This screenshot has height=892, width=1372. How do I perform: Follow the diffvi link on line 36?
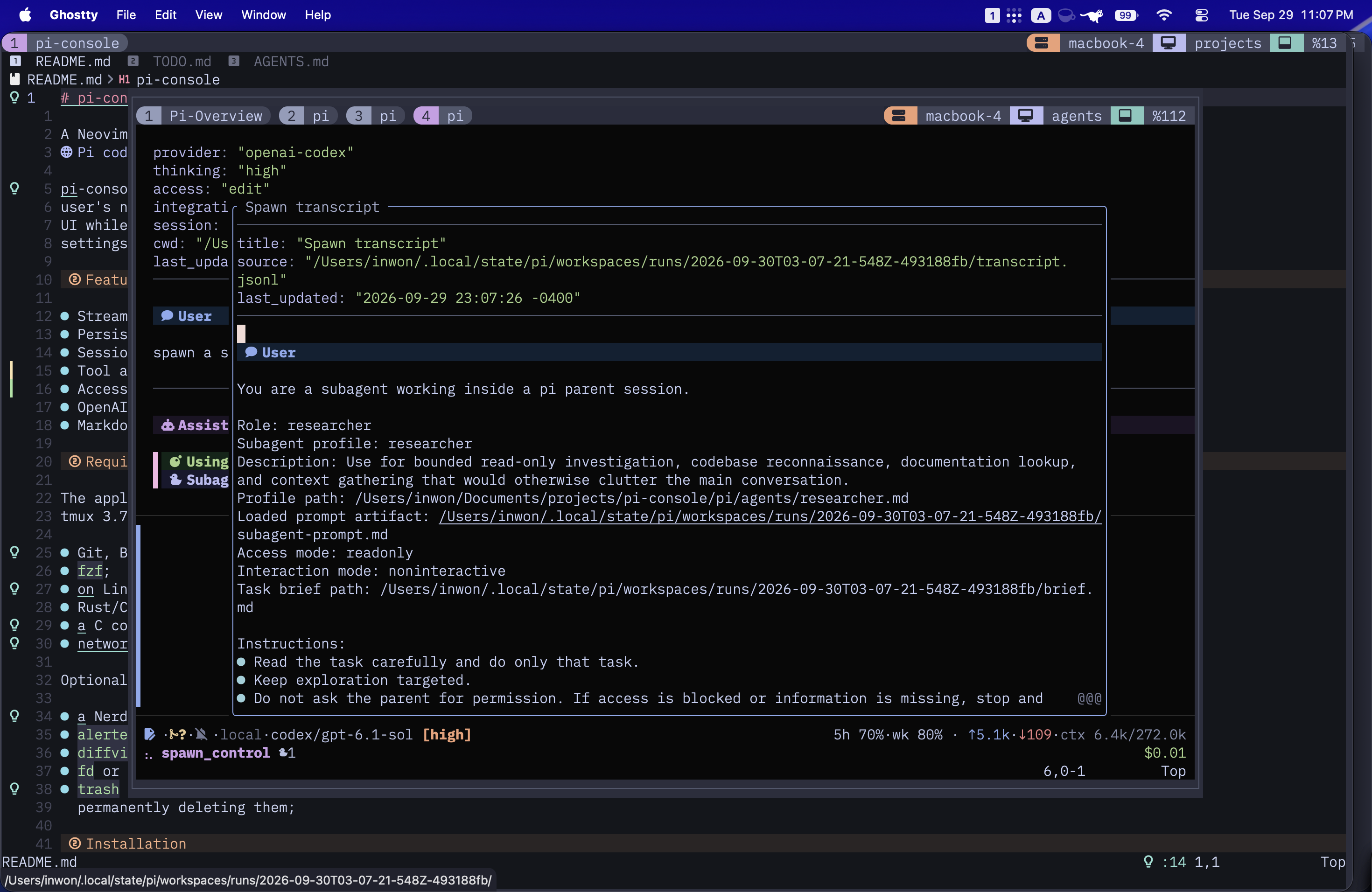tap(103, 753)
